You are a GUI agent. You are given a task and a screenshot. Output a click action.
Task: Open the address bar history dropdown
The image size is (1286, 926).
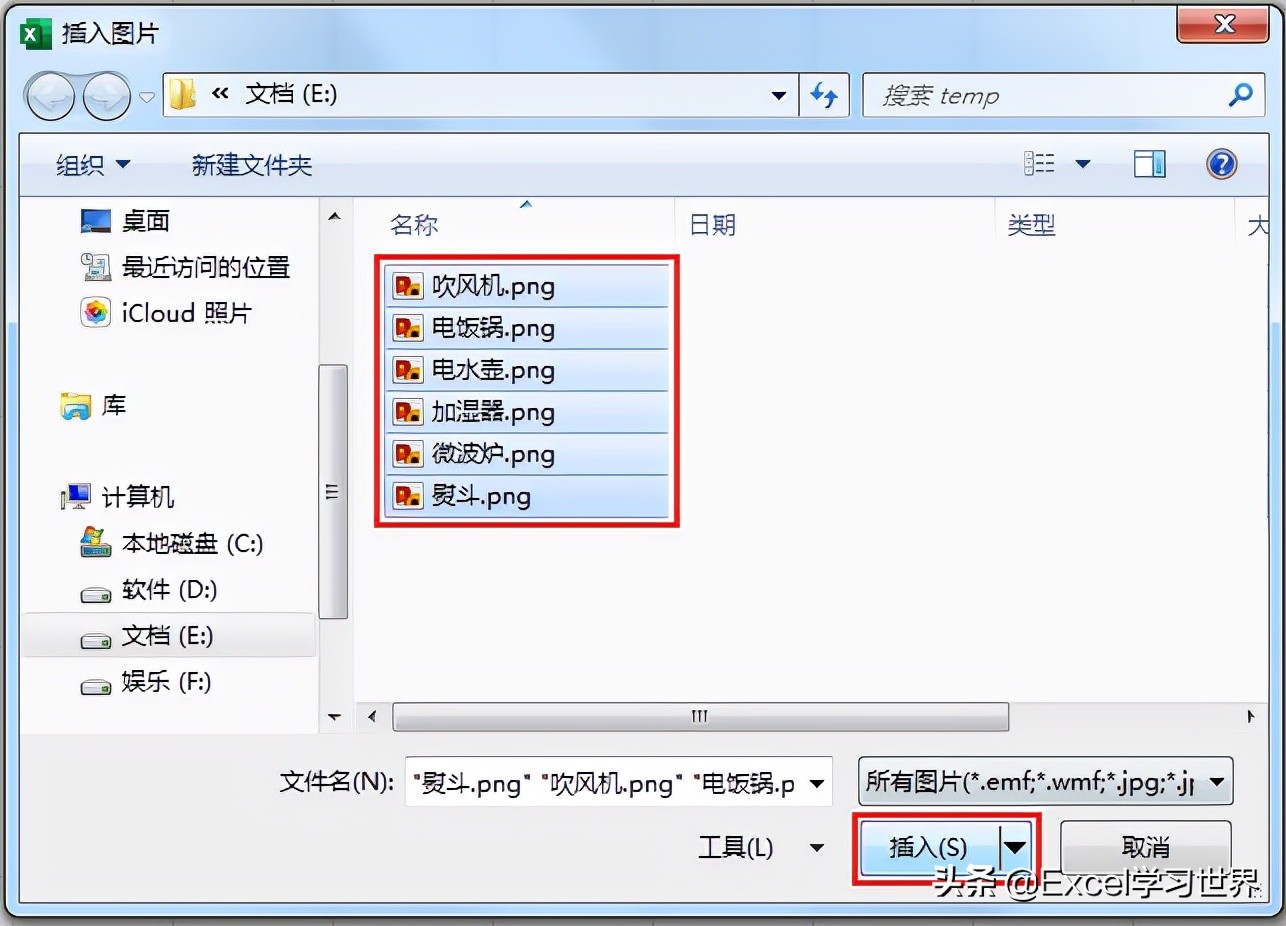click(779, 96)
